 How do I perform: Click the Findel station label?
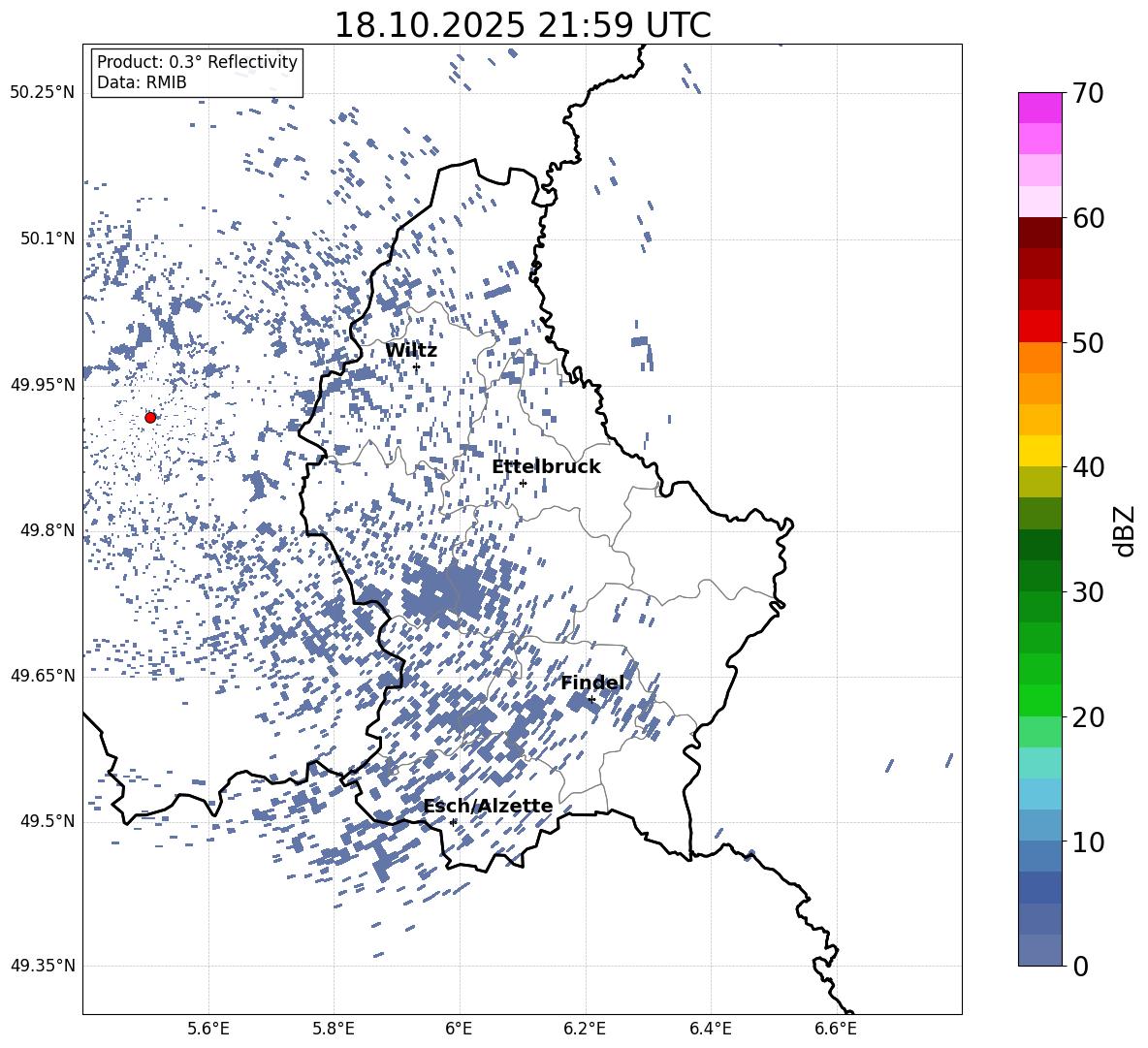pyautogui.click(x=593, y=683)
